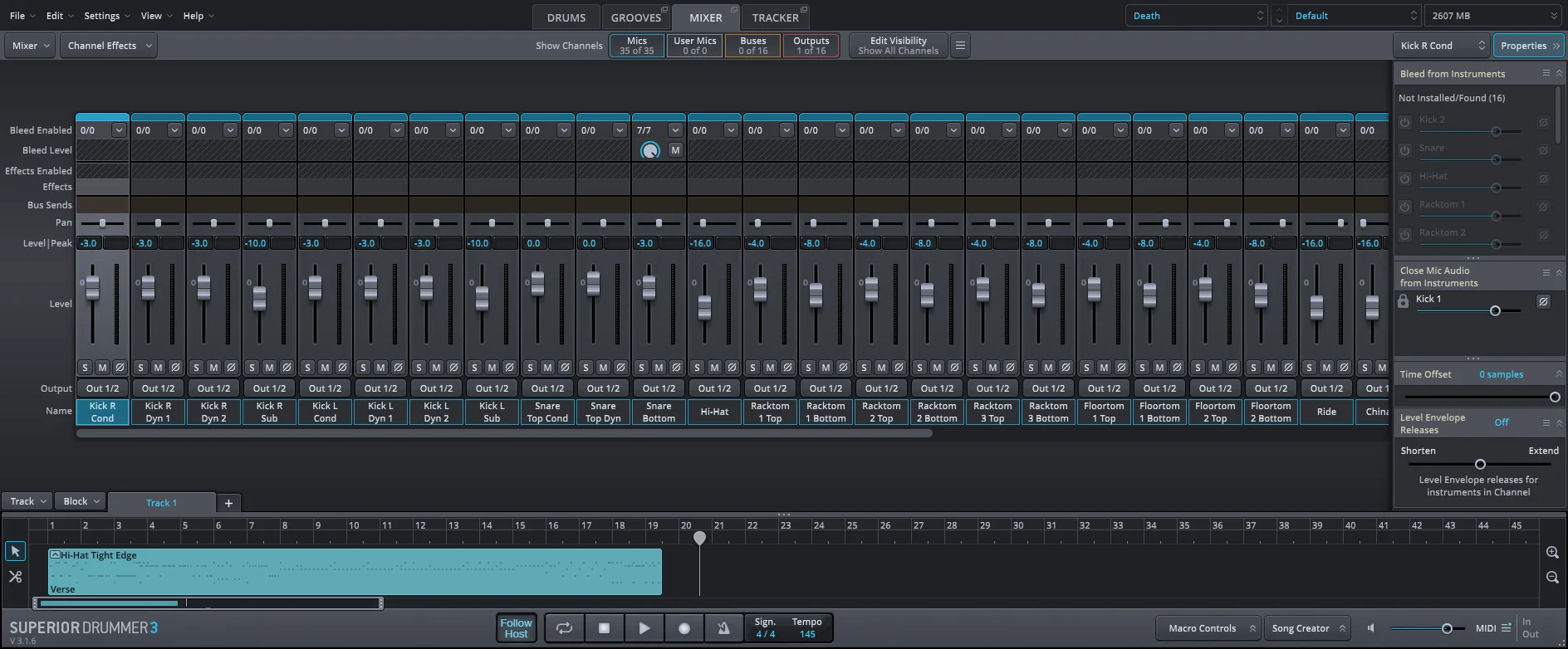Expand the Song Creator panel

pos(1308,628)
